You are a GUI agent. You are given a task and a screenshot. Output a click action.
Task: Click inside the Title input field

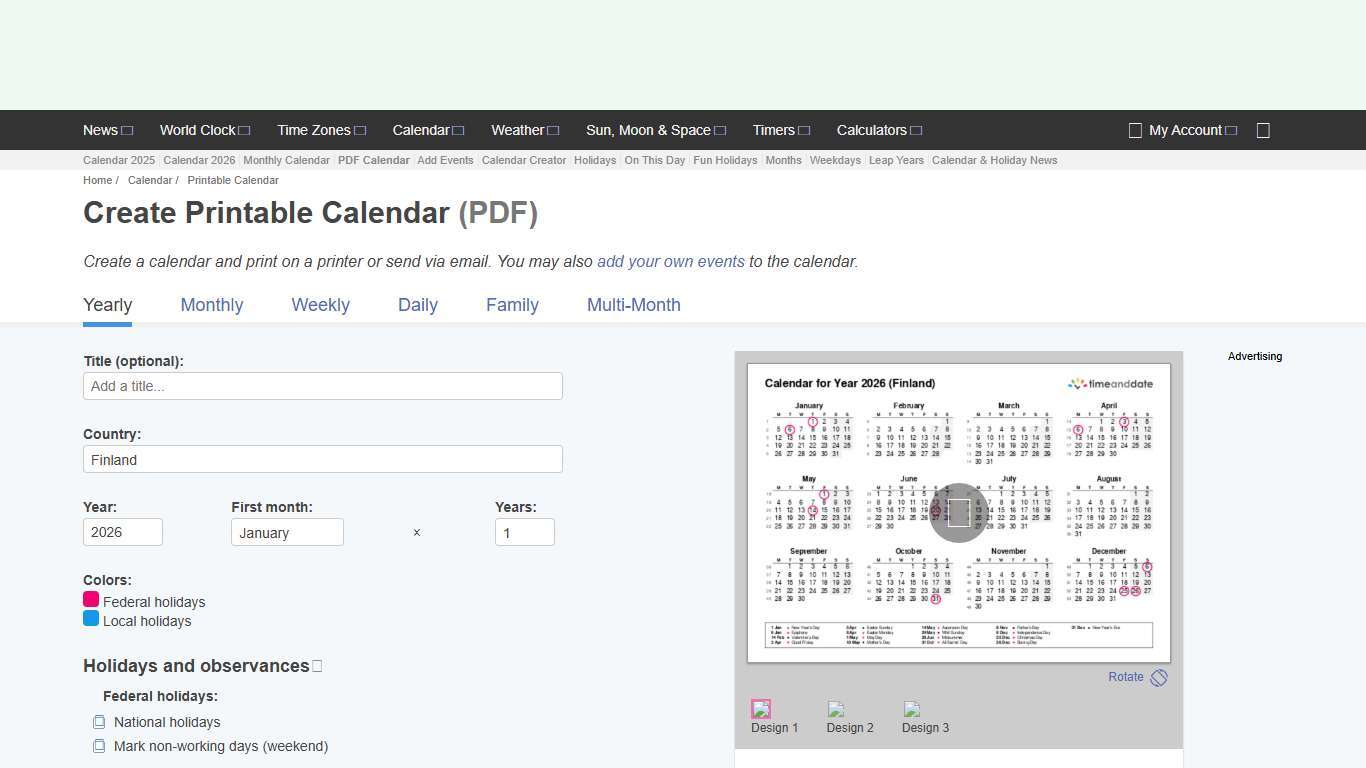coord(322,386)
